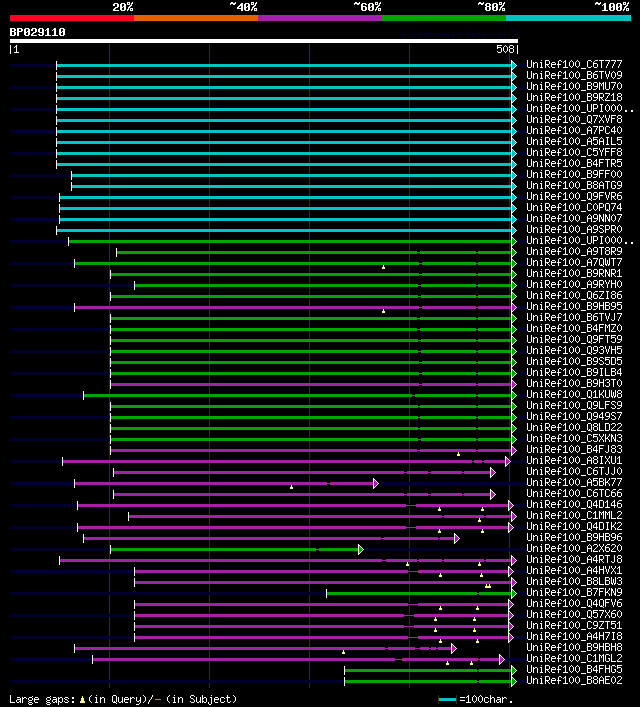This screenshot has width=640, height=707.
Task: Select the UniRef100_B4FJ83 label
Action: pos(574,450)
